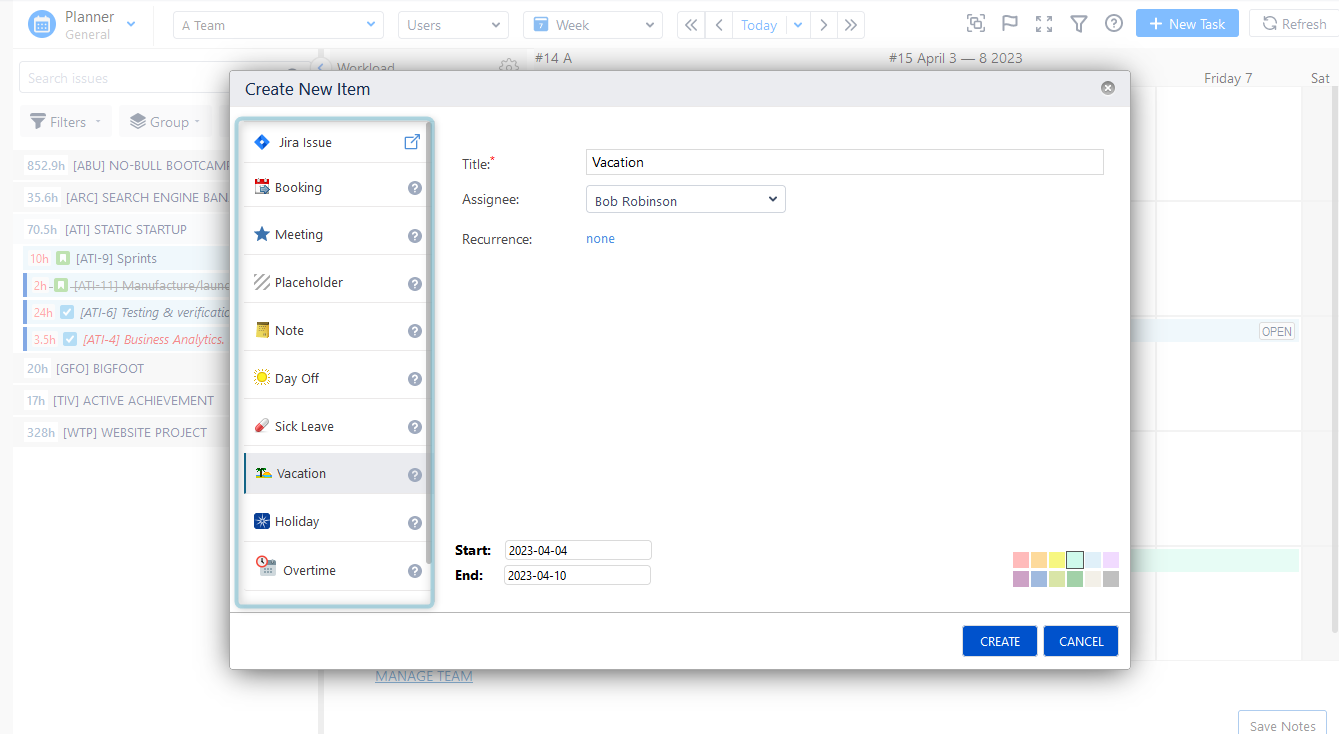Click the help icon next to Day Off

[415, 379]
